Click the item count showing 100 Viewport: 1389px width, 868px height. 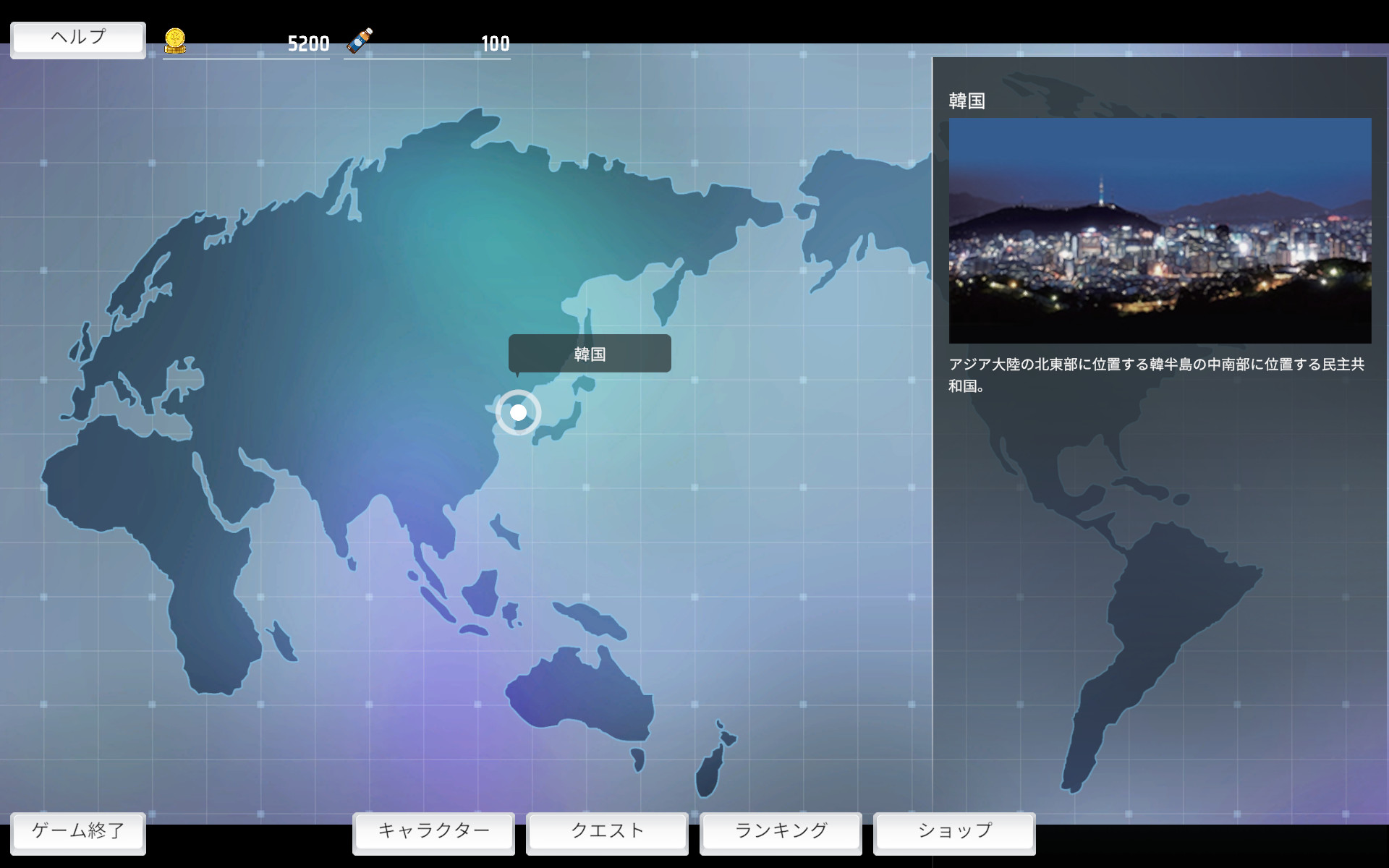pyautogui.click(x=496, y=43)
